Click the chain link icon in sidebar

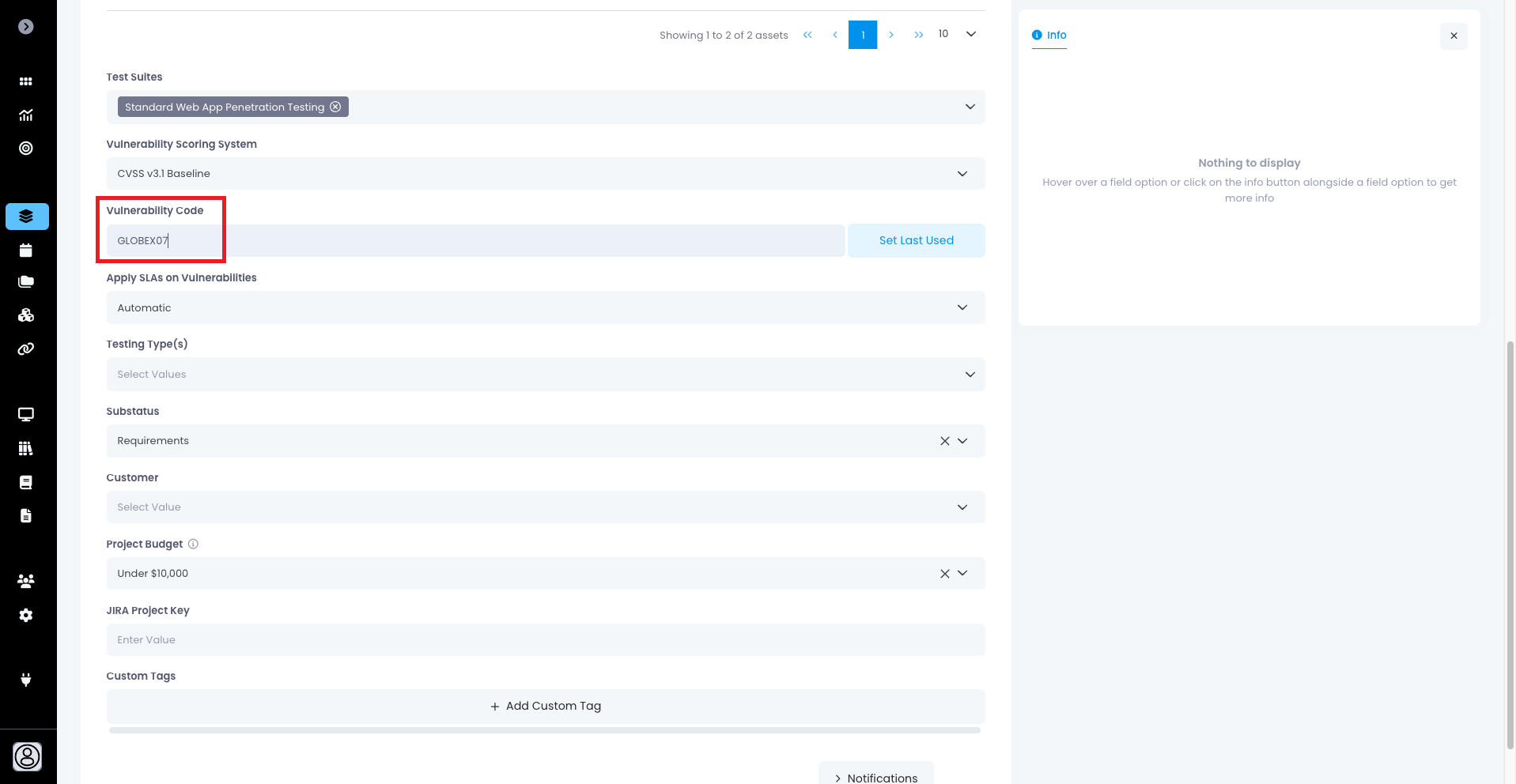click(26, 349)
